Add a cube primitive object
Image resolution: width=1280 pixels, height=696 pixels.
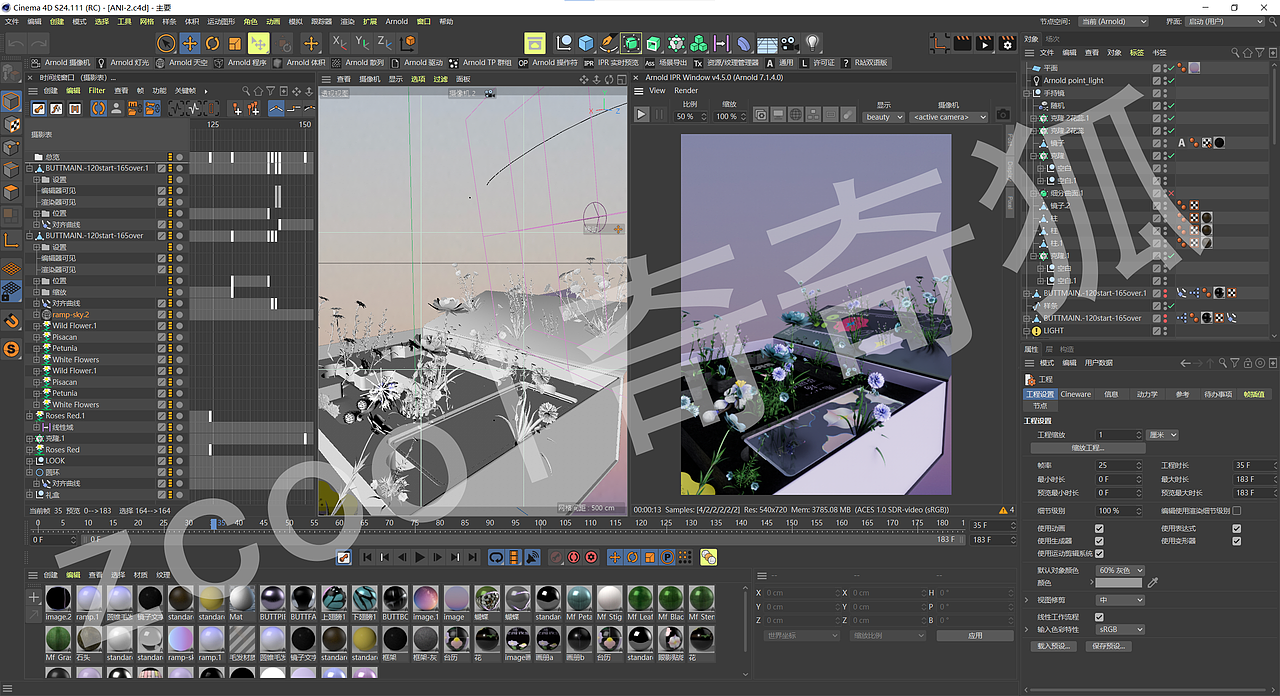coord(586,43)
